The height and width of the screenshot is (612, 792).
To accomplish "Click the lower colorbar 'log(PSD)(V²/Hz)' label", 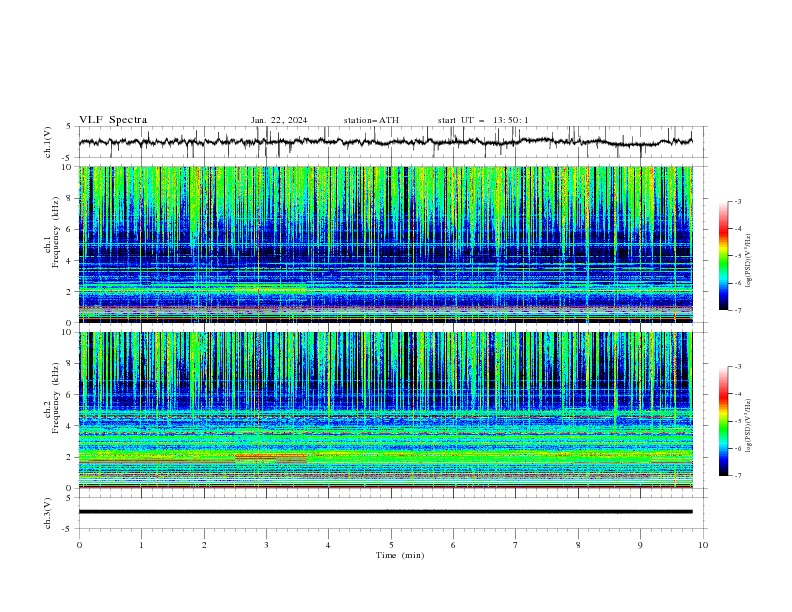I will pyautogui.click(x=749, y=426).
